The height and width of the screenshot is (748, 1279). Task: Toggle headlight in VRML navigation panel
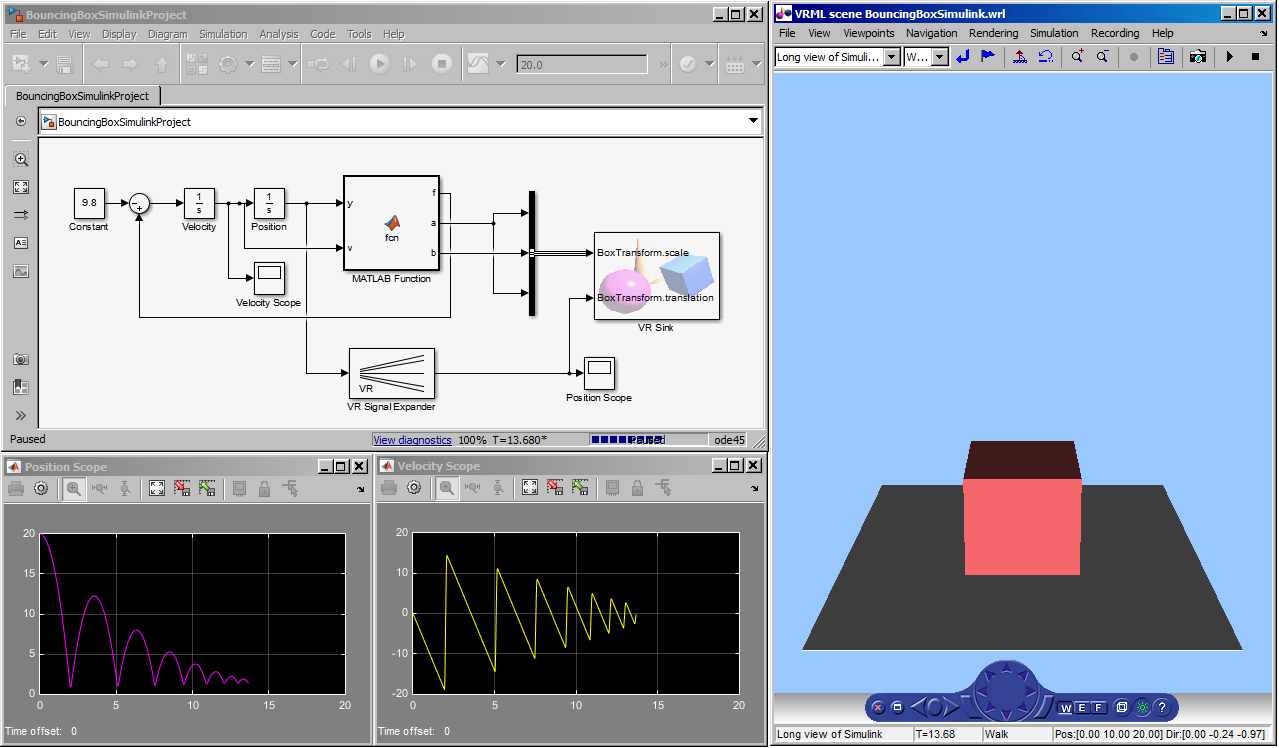1142,707
